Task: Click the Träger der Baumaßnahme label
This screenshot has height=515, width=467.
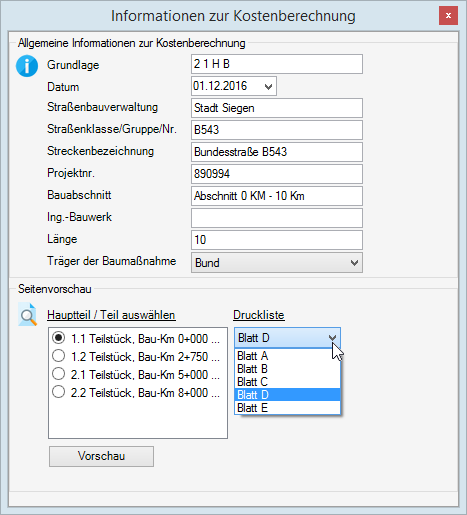Action: coord(111,261)
